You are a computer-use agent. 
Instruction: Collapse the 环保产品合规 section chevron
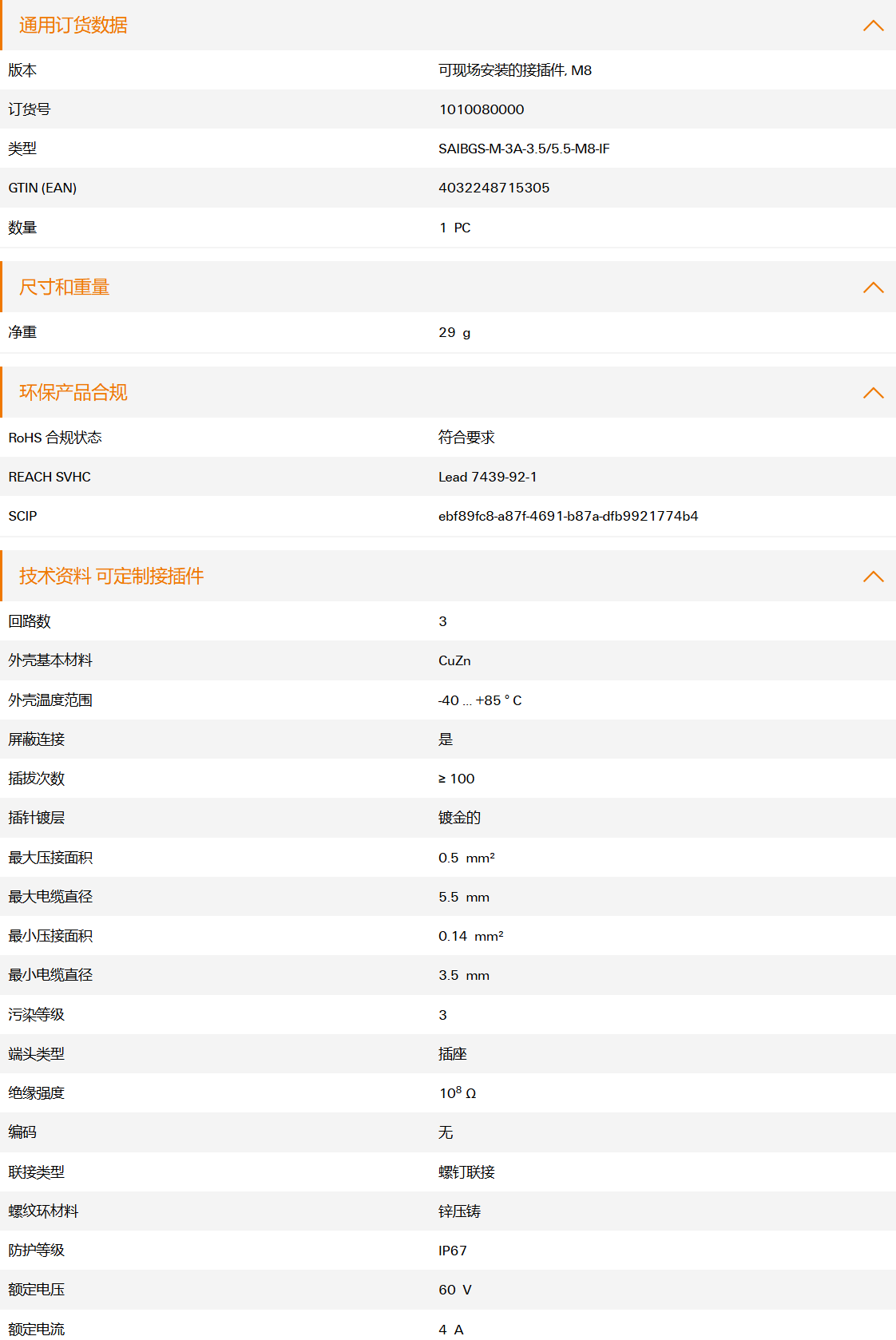pos(873,393)
